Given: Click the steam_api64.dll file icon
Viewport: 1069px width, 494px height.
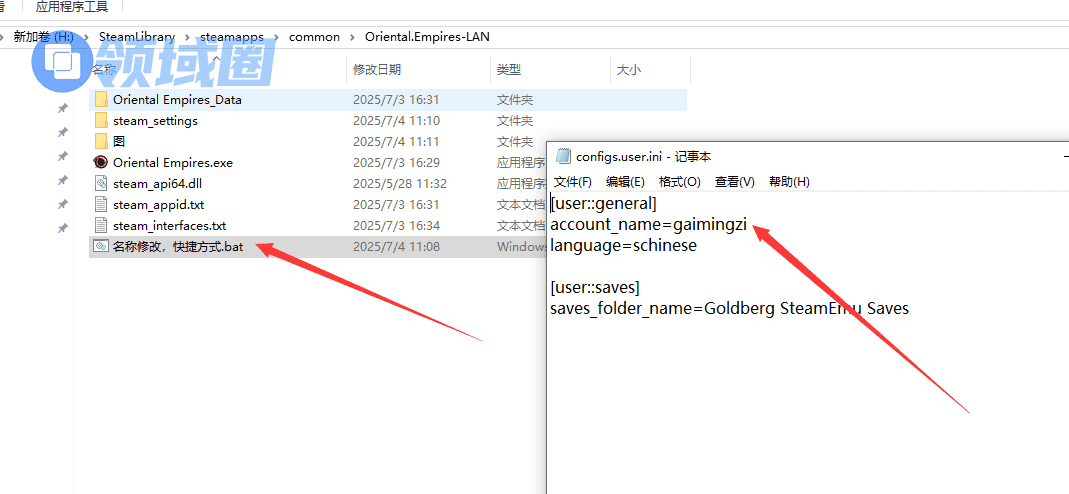Looking at the screenshot, I should point(100,184).
